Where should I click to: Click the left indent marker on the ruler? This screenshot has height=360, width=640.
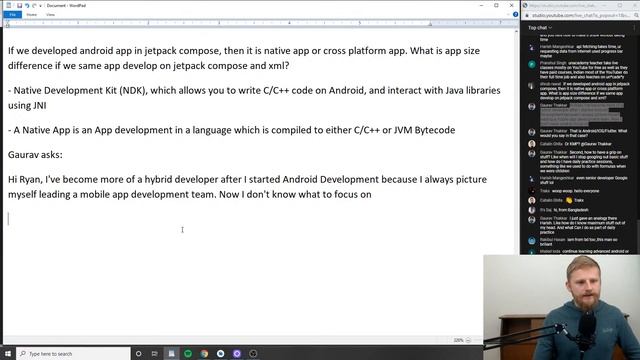[x=7, y=24]
